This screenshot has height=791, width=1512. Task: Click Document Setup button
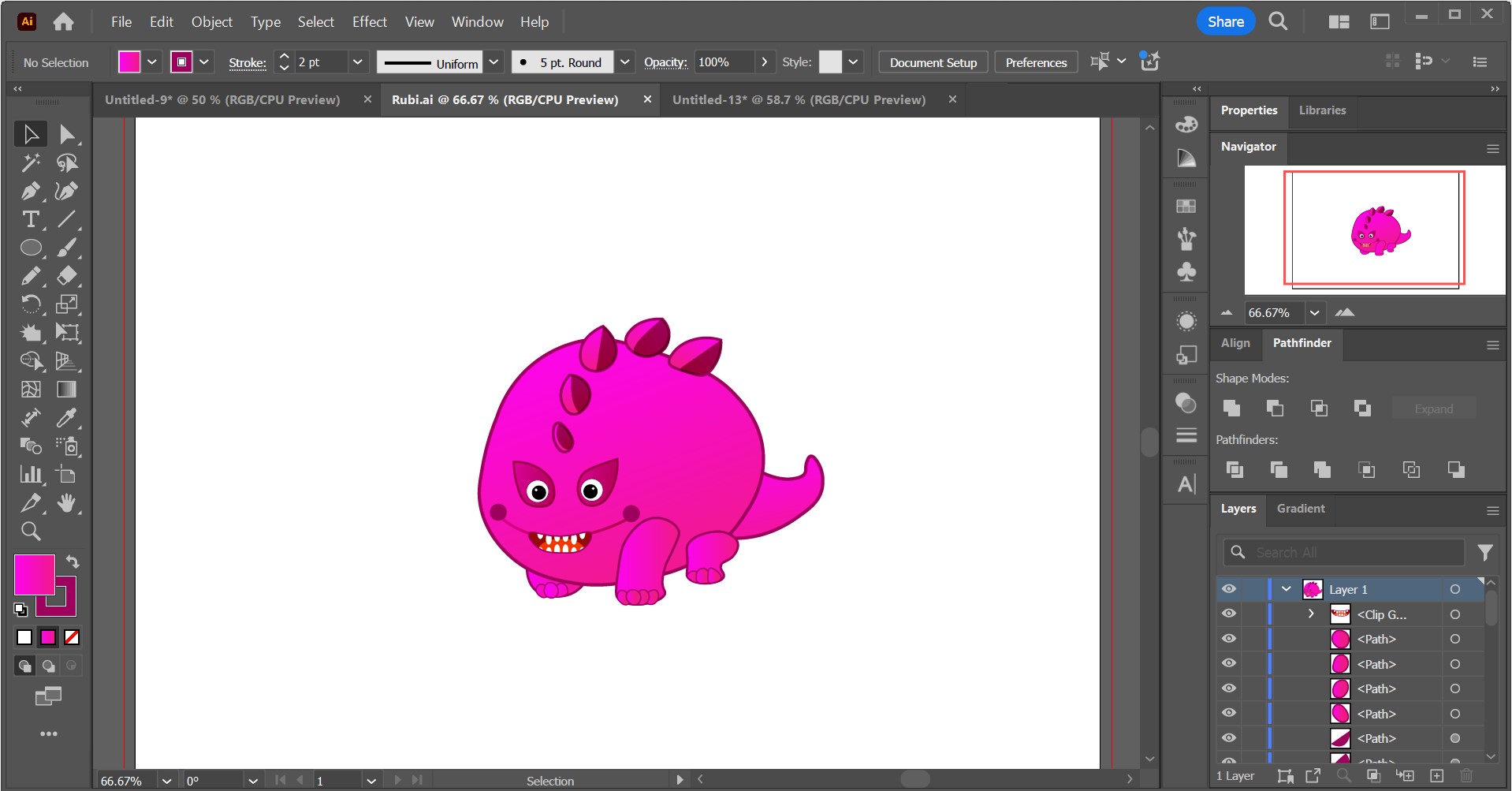(x=933, y=62)
